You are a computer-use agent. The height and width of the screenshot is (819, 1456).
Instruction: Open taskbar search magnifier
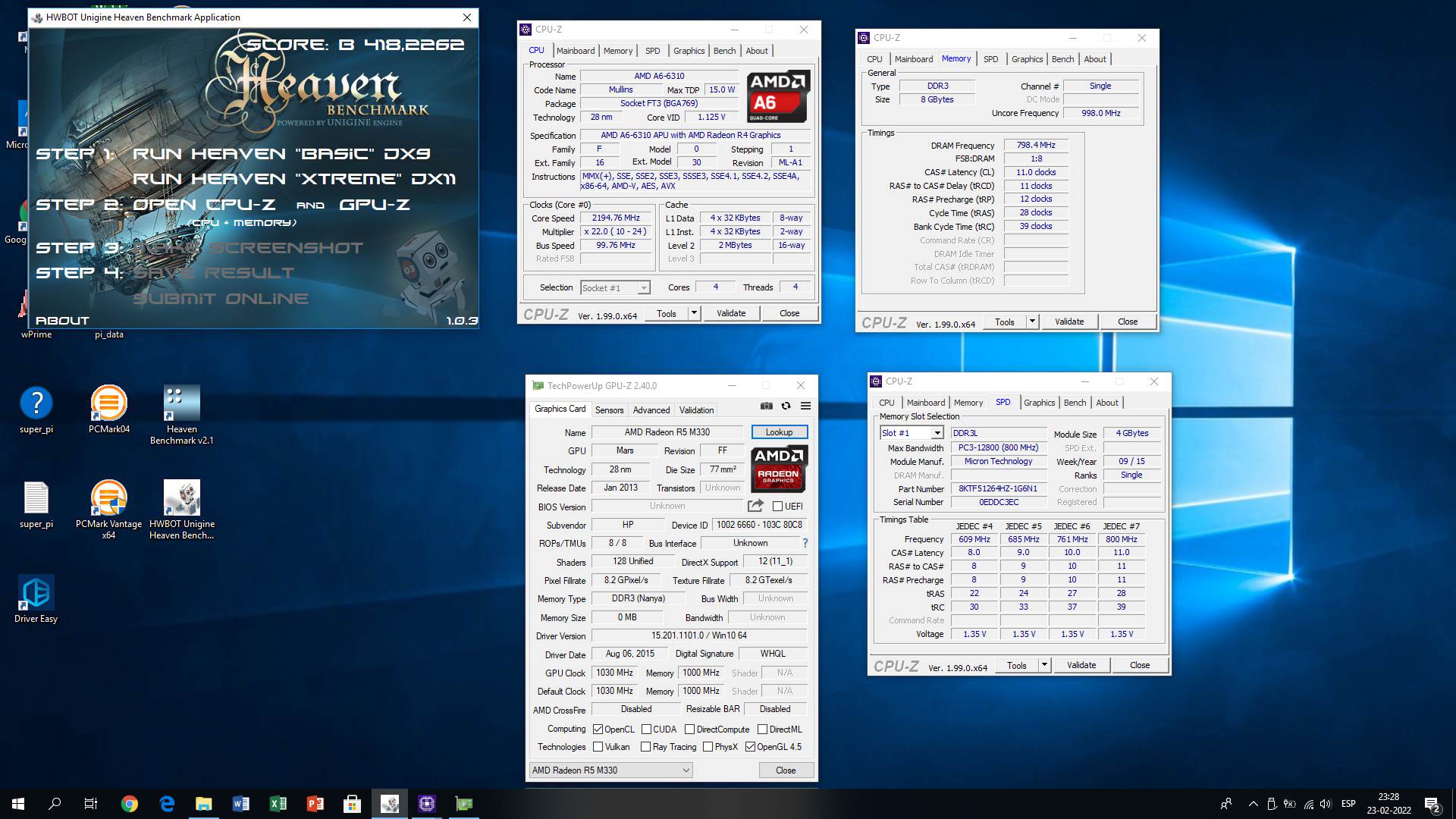coord(55,804)
